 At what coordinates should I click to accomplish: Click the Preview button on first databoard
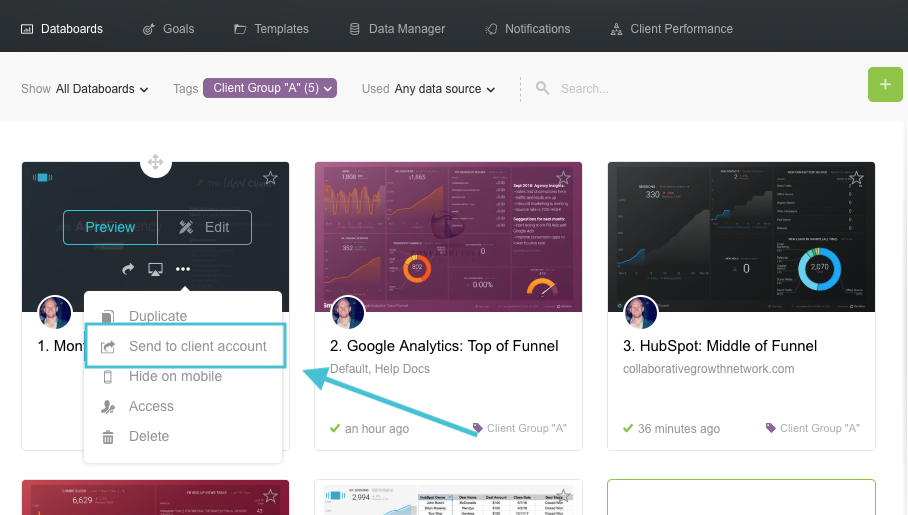pos(110,227)
